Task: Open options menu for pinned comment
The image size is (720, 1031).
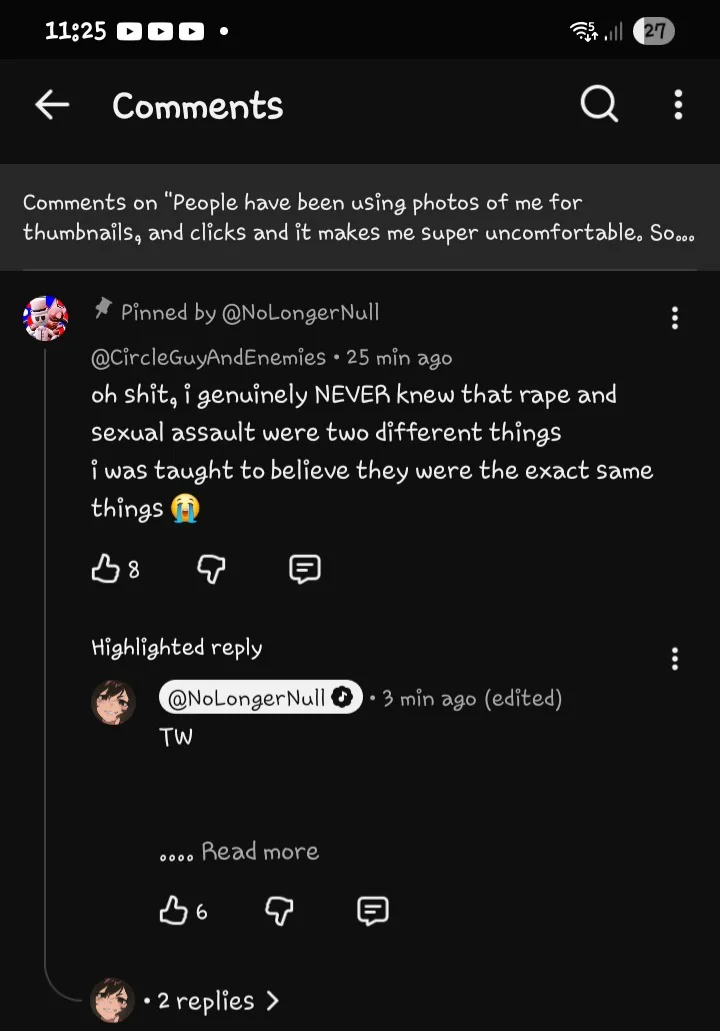Action: 675,318
